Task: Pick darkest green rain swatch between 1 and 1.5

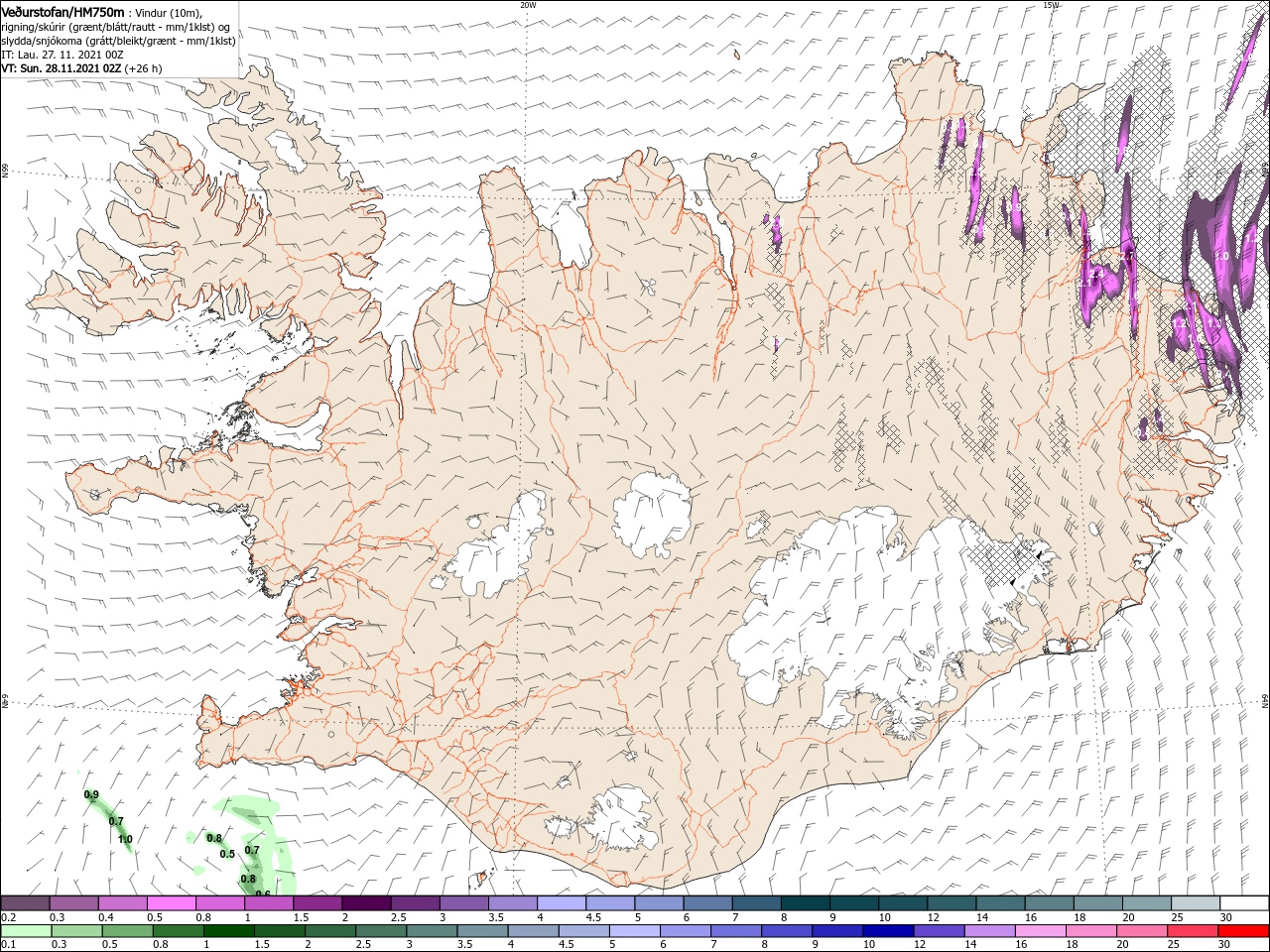Action: (229, 931)
